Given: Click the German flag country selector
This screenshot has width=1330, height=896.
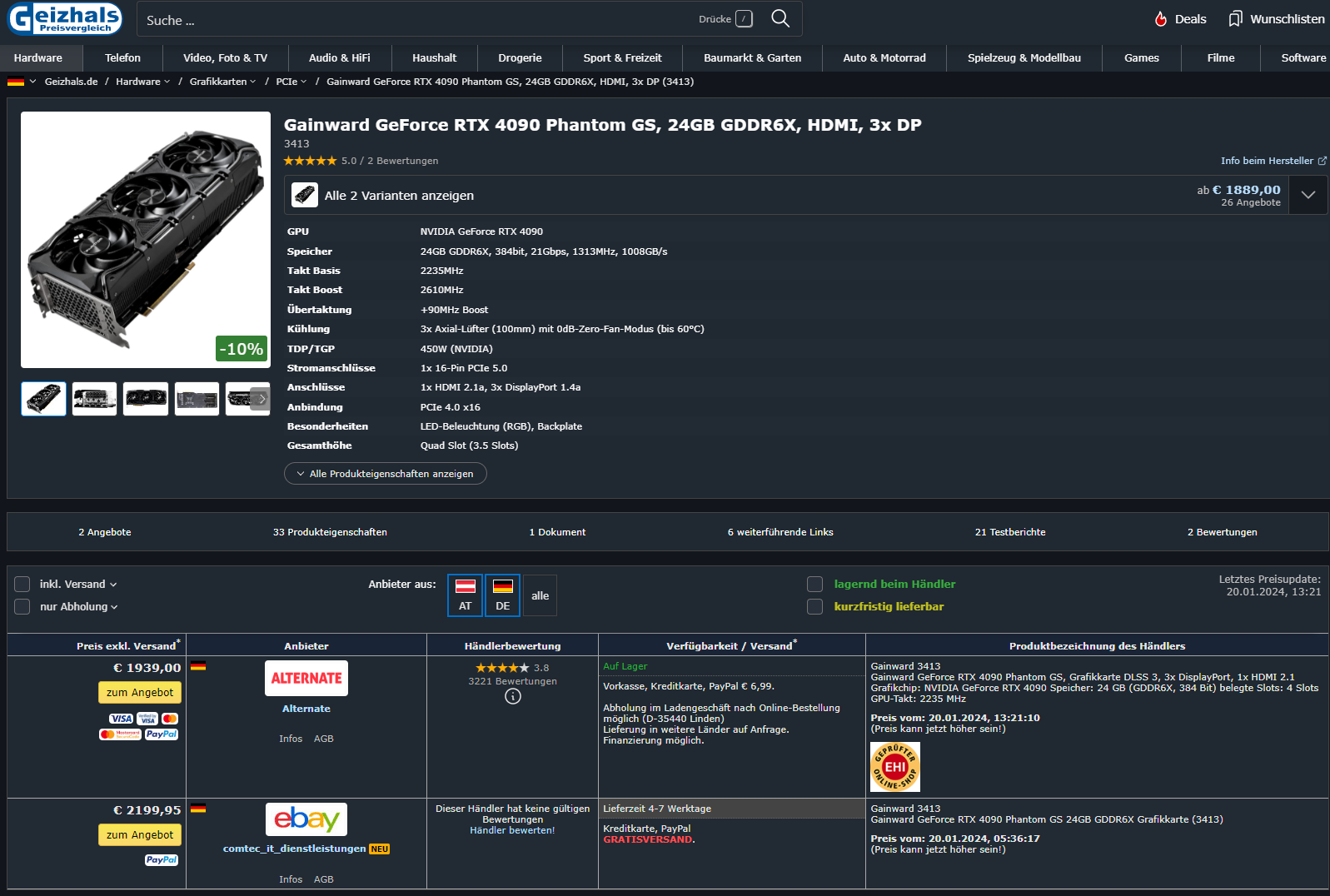Looking at the screenshot, I should (x=16, y=82).
